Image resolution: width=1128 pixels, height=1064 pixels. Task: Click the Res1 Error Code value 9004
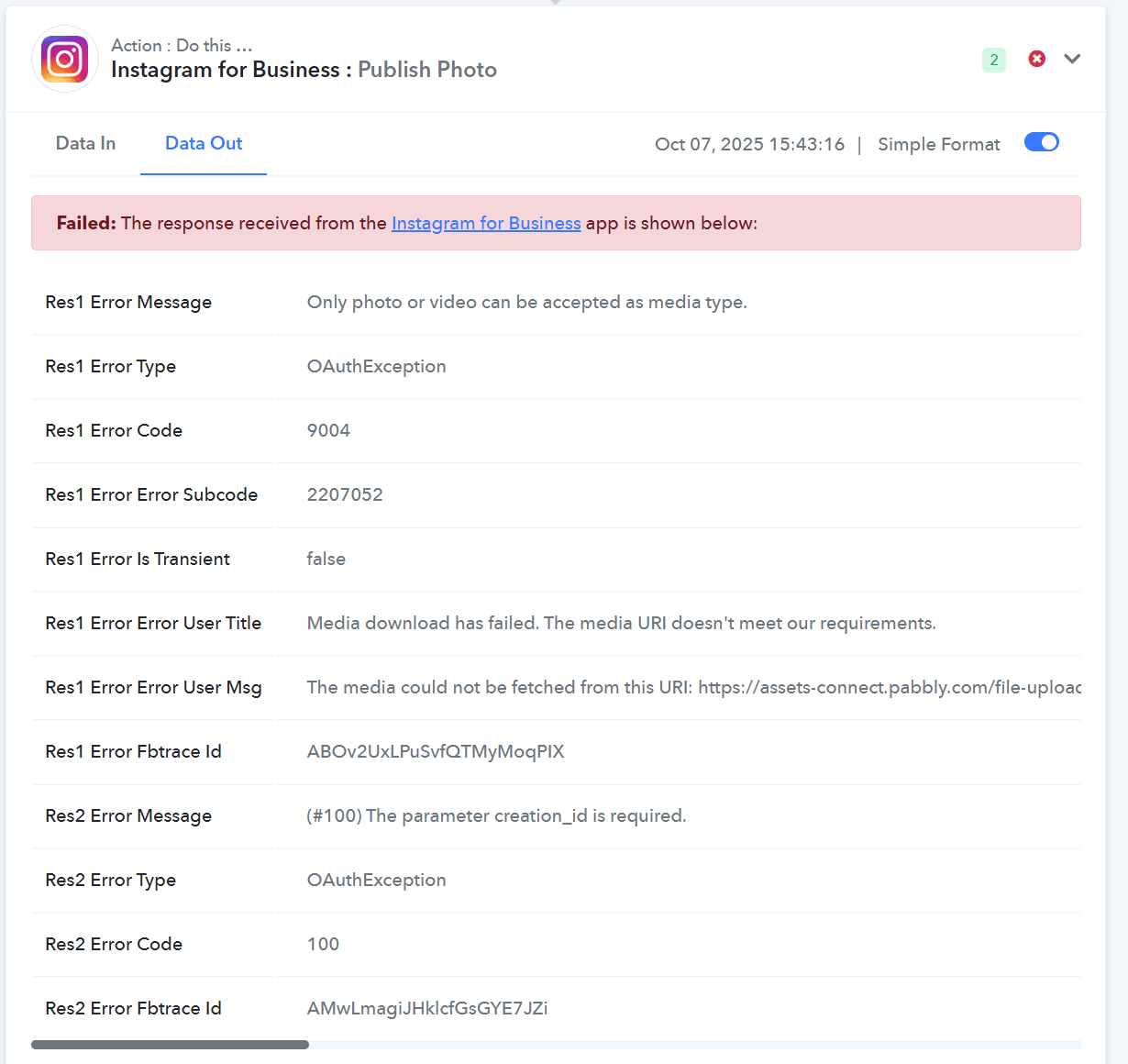(x=328, y=430)
